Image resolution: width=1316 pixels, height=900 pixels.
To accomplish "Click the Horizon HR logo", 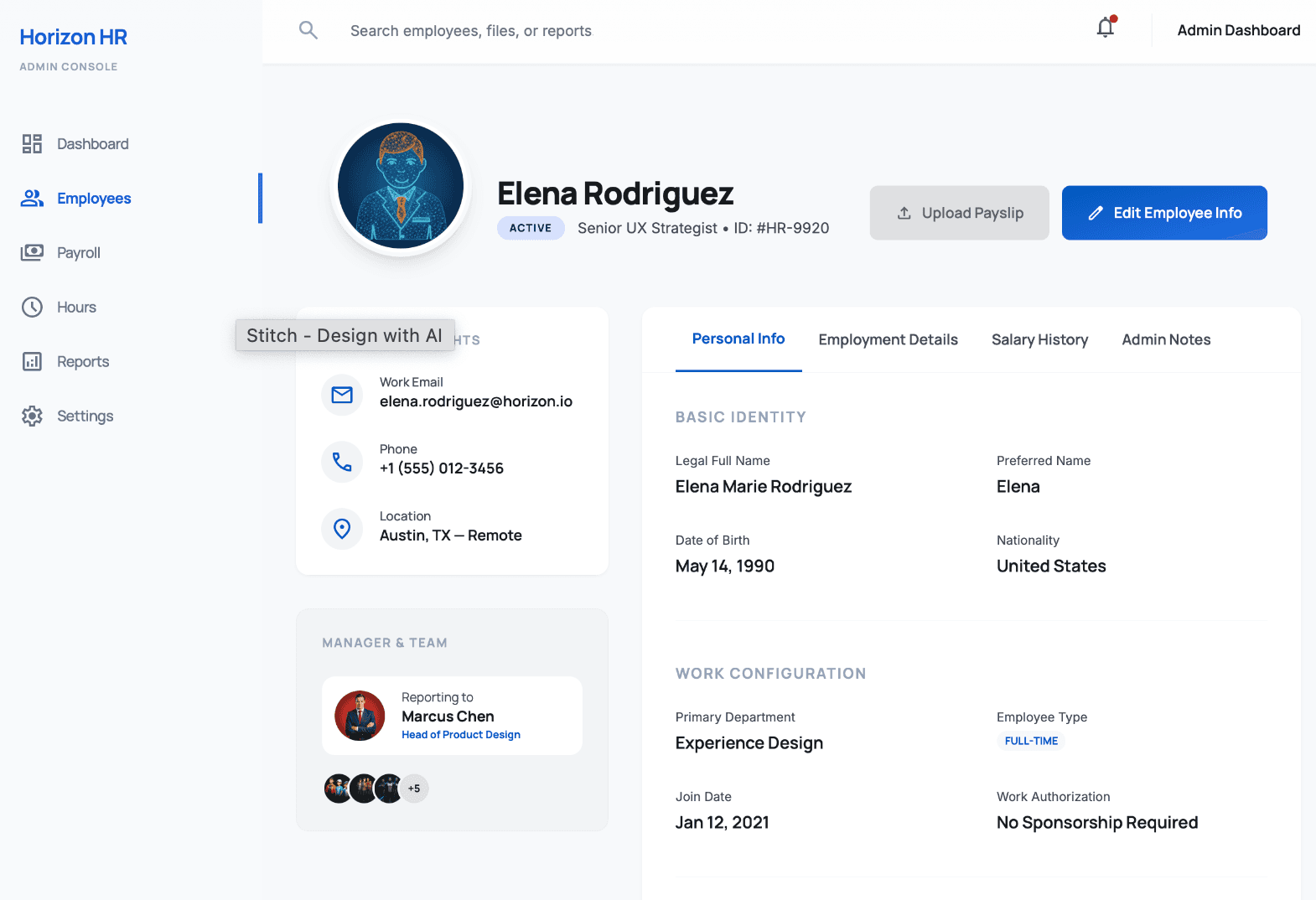I will (x=74, y=37).
